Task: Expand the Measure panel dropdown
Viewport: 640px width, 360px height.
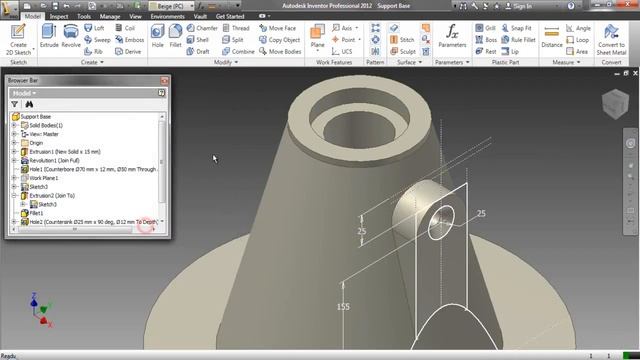Action: tap(566, 62)
